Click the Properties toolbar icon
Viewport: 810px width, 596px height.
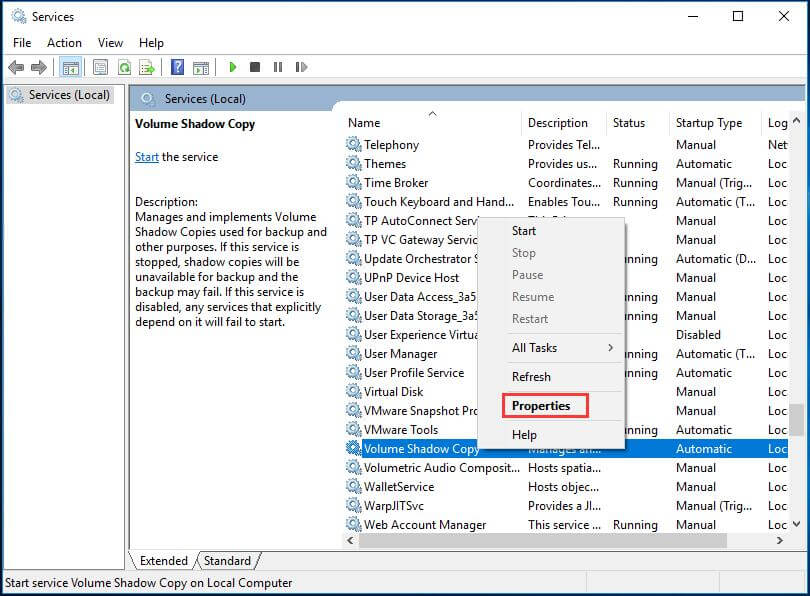101,67
